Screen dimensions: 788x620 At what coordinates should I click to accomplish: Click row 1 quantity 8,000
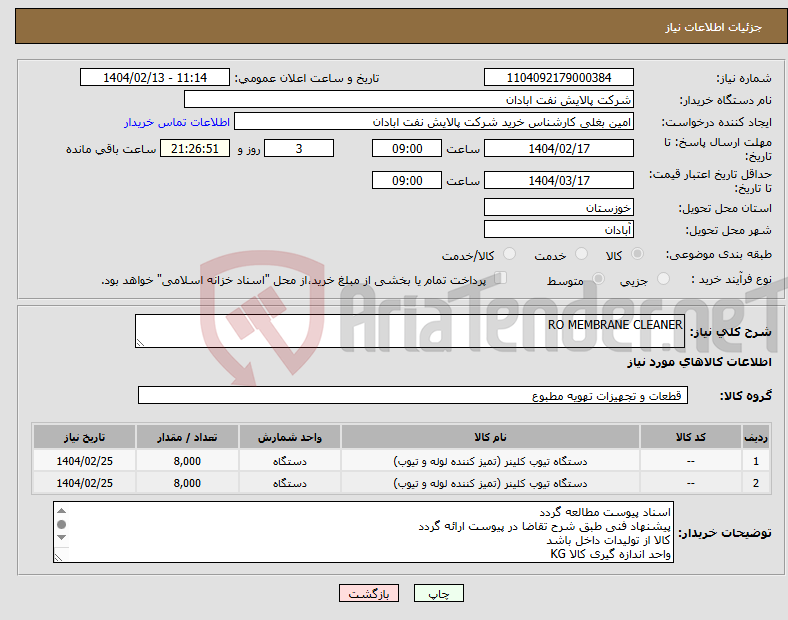tap(187, 461)
